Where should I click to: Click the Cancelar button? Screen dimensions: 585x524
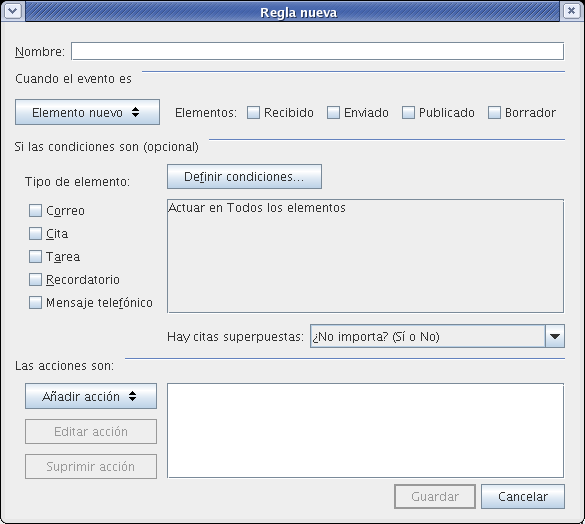point(523,496)
